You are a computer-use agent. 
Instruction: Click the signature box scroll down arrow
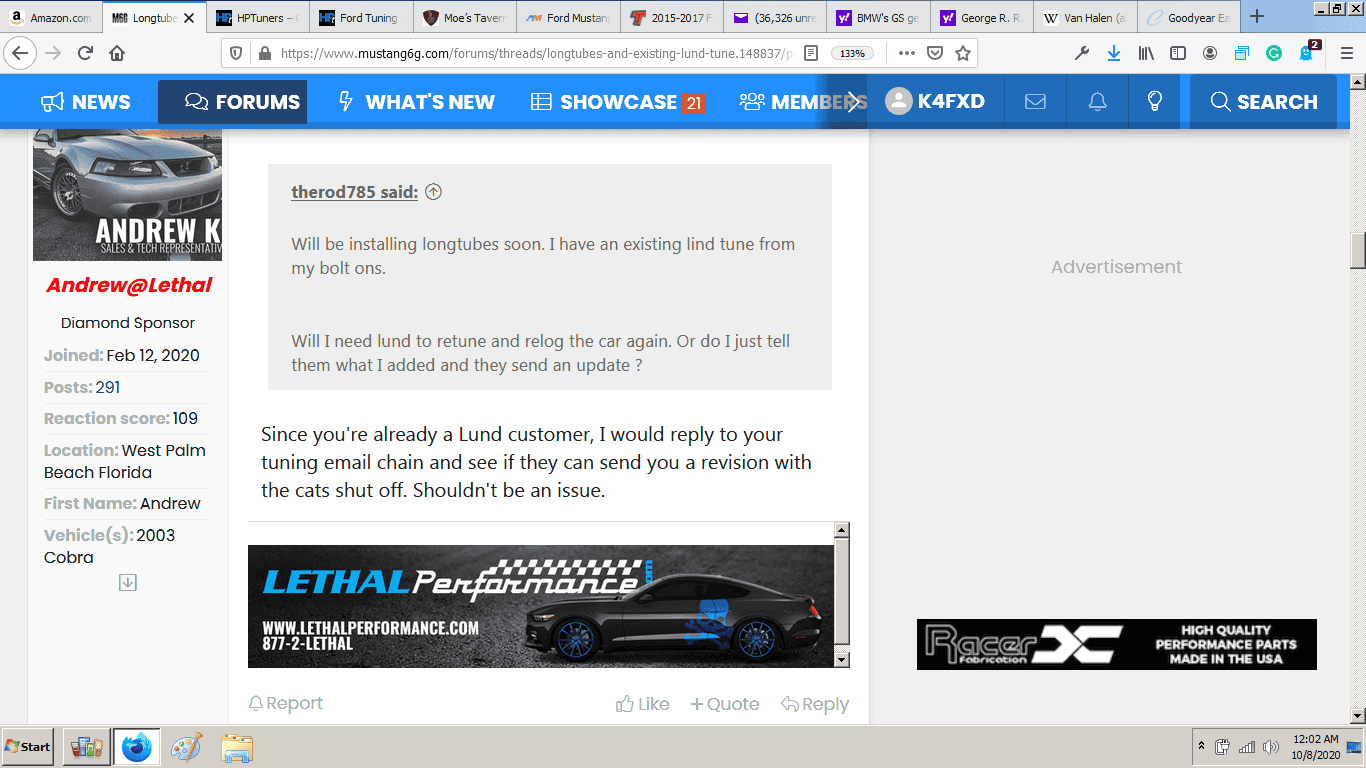842,659
